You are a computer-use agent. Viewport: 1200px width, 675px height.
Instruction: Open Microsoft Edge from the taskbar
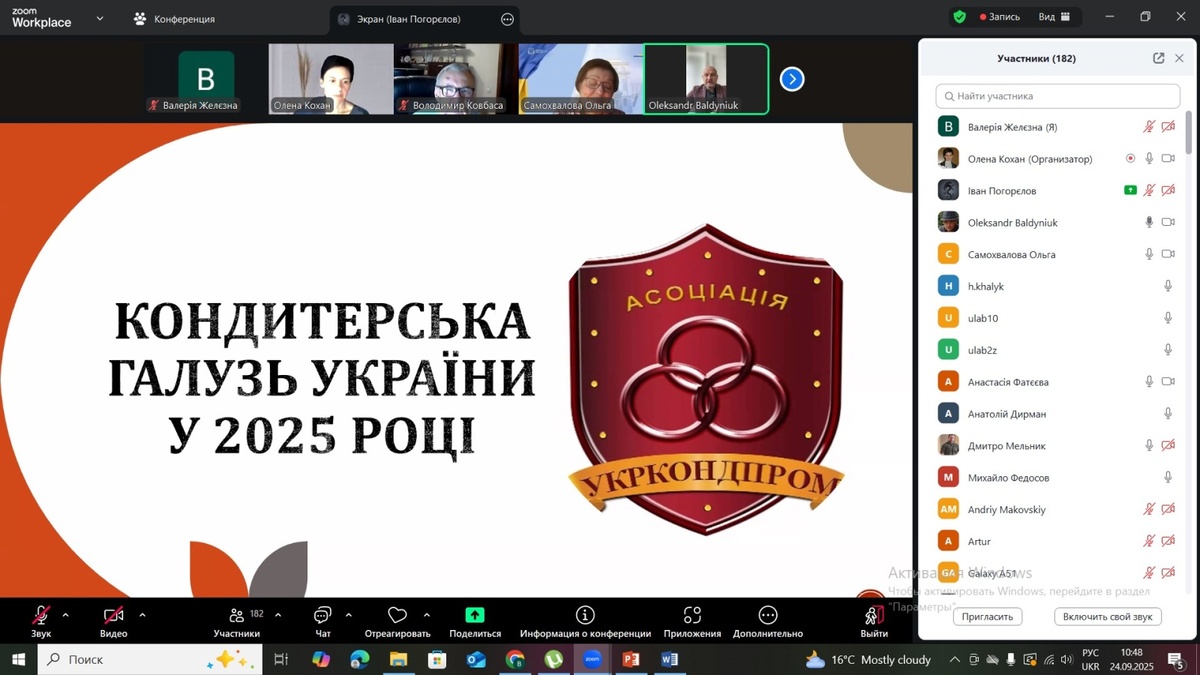point(359,659)
